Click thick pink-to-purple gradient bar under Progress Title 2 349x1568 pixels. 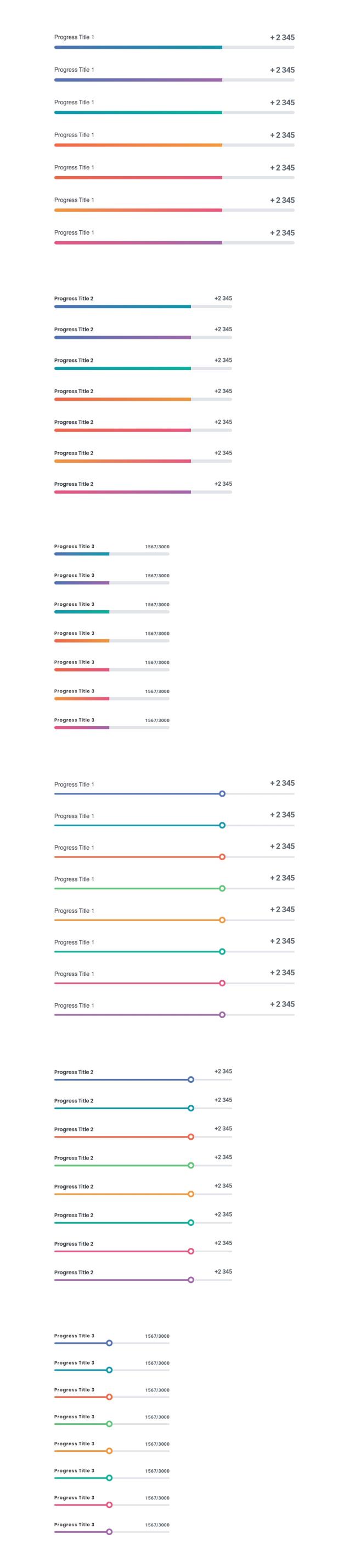tap(122, 492)
